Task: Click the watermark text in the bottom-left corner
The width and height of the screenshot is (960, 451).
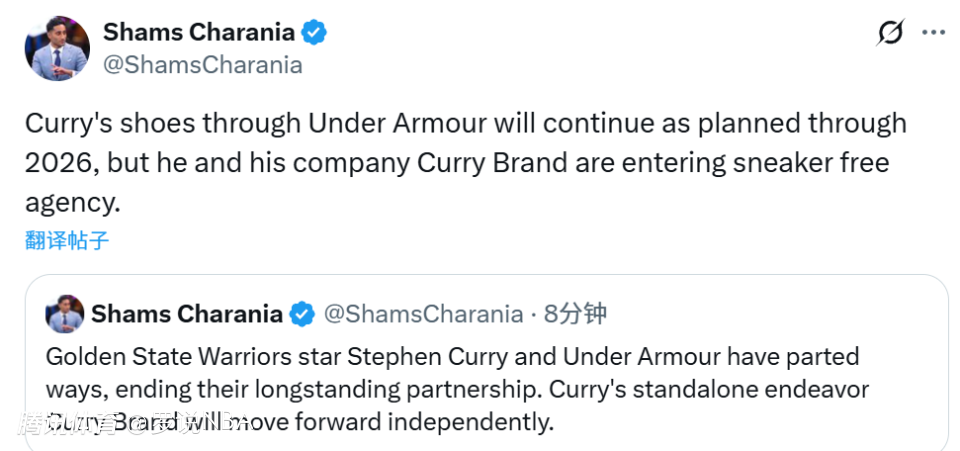Action: pos(120,423)
